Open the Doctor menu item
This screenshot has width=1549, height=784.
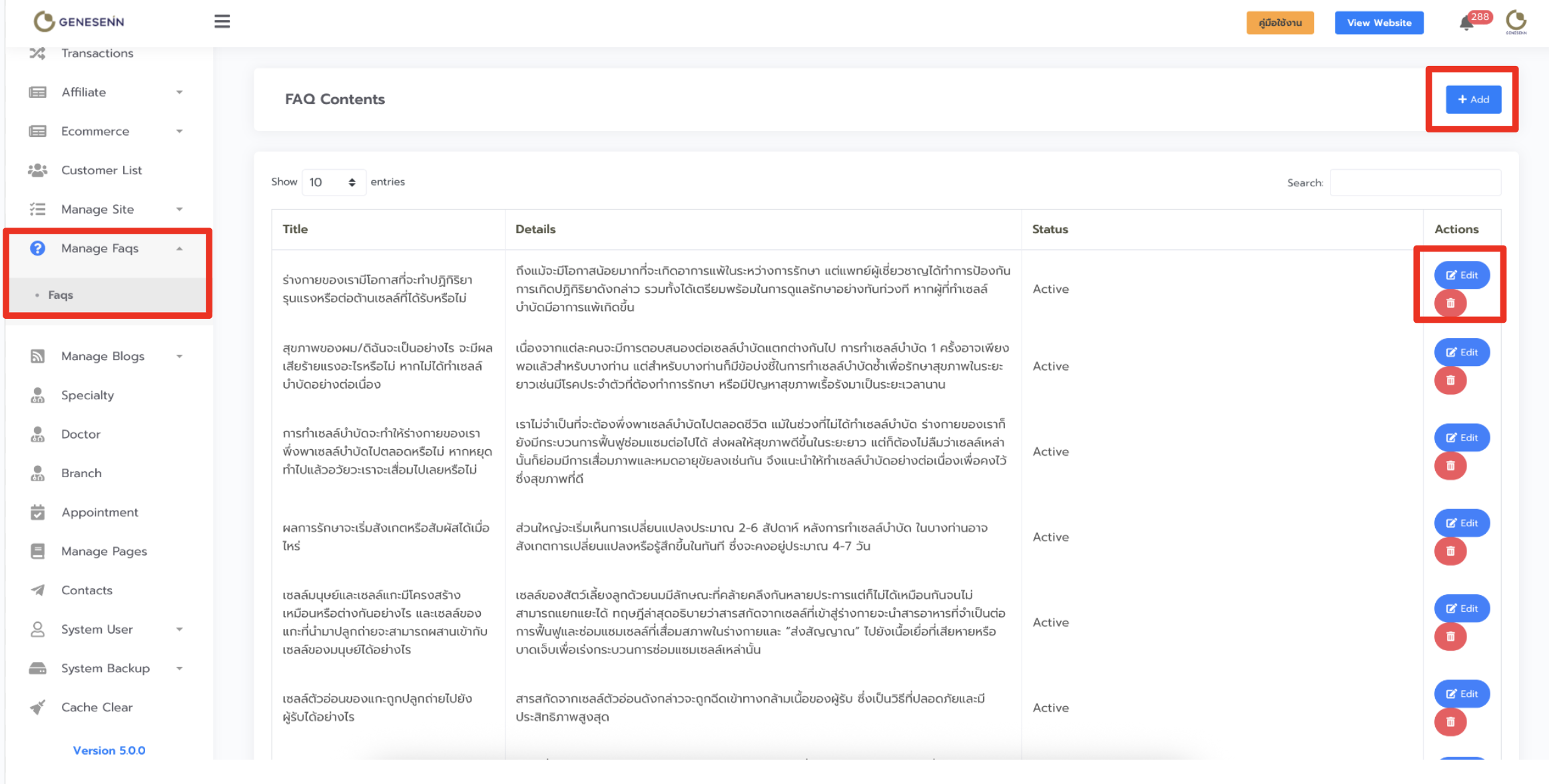[81, 435]
